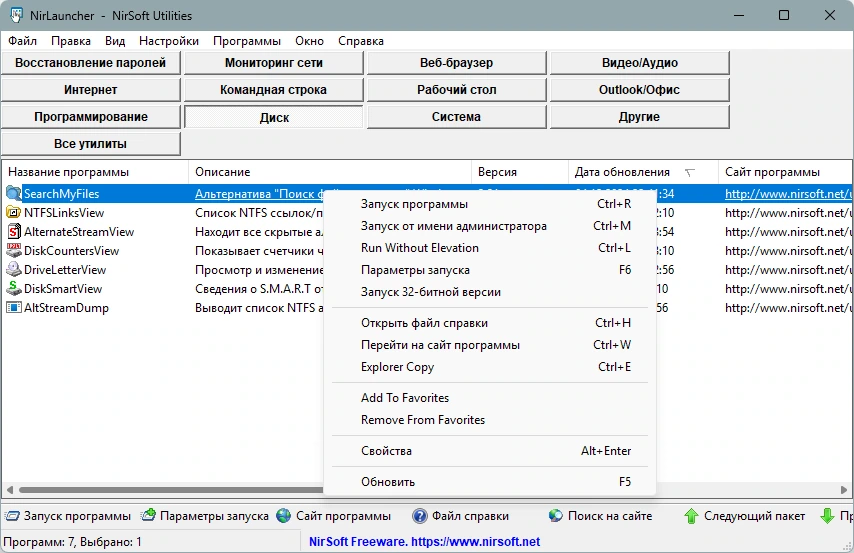This screenshot has width=854, height=553.
Task: Switch to Рабочий стол category
Action: (456, 90)
